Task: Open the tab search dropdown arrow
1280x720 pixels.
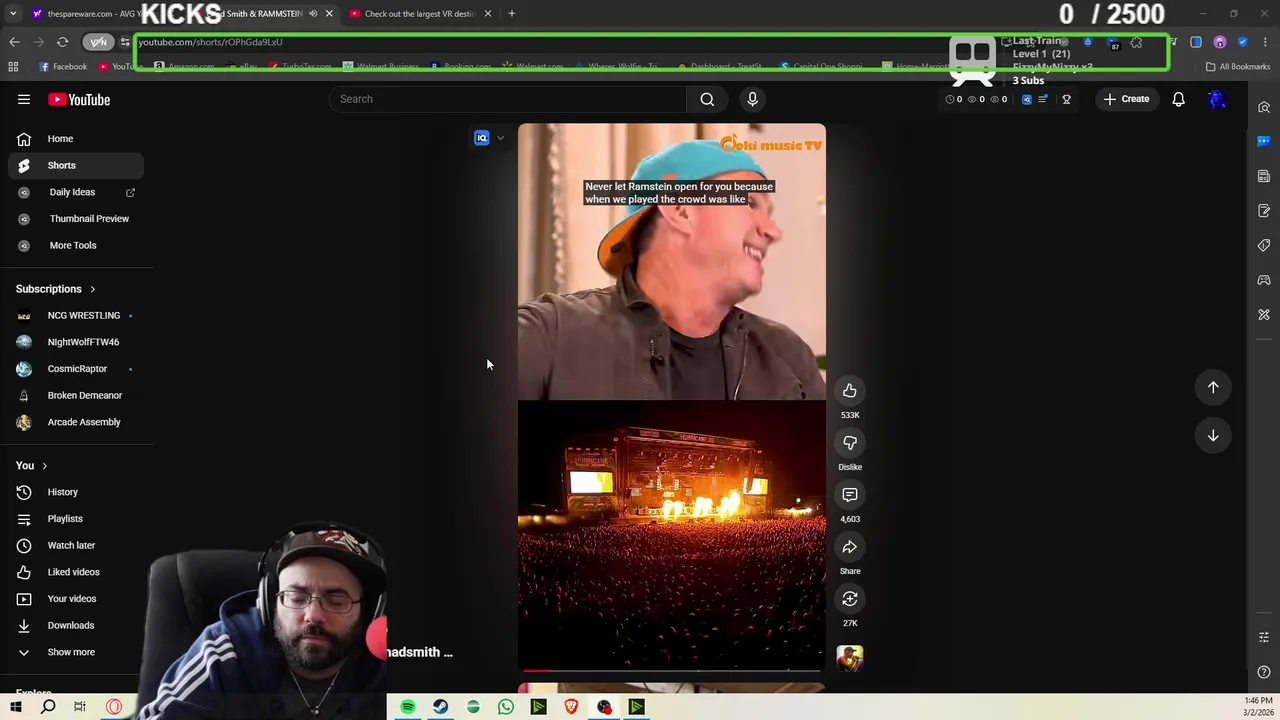Action: click(x=13, y=14)
